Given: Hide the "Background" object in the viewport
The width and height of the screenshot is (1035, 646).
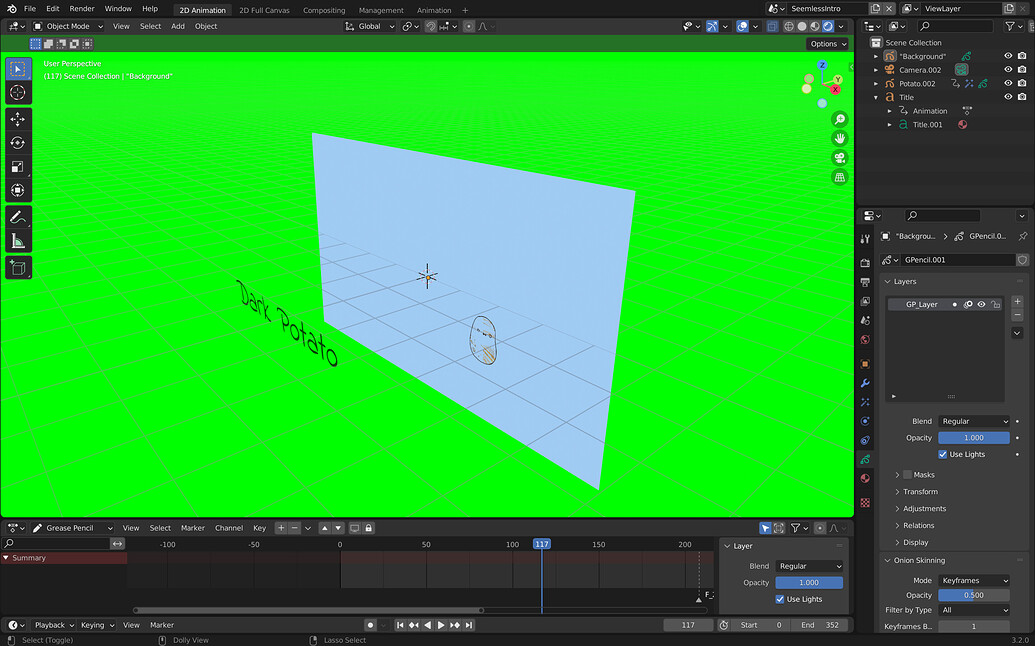Looking at the screenshot, I should [1008, 55].
